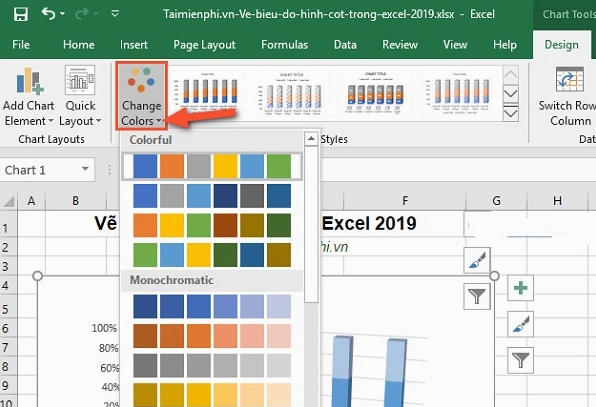Open the Quick Layout gallery

(80, 97)
